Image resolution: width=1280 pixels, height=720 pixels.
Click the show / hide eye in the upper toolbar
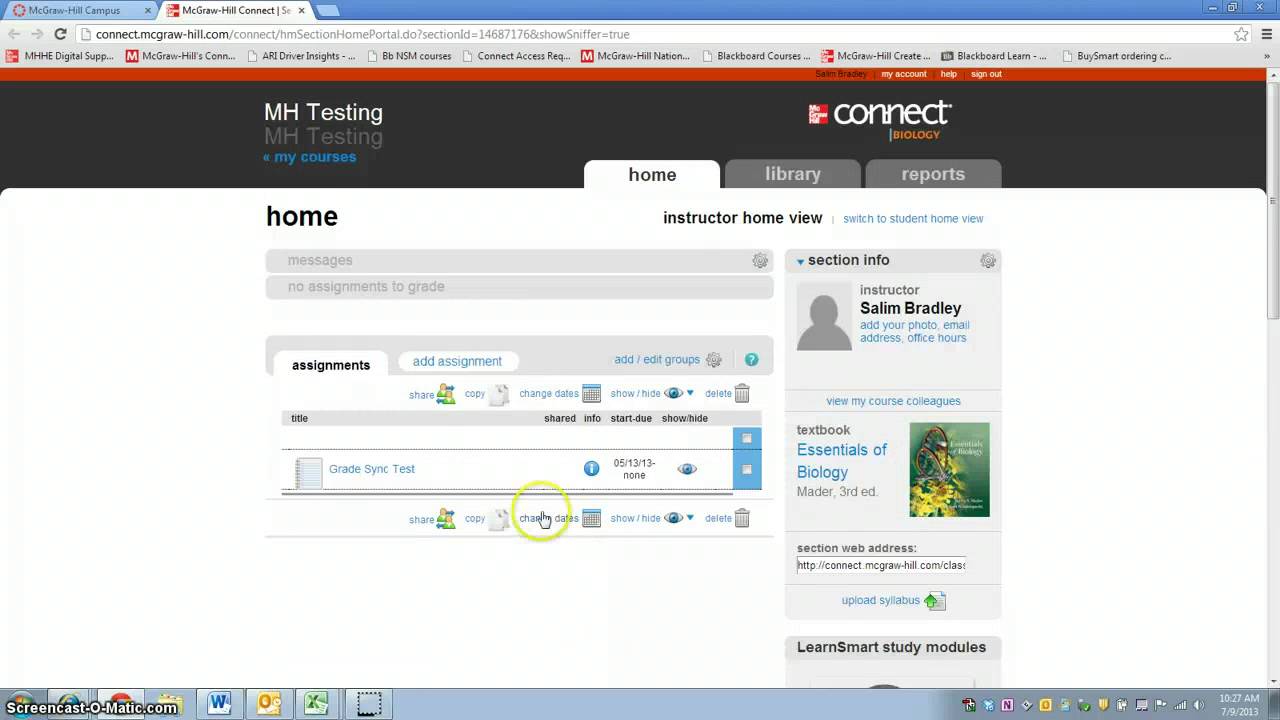673,393
